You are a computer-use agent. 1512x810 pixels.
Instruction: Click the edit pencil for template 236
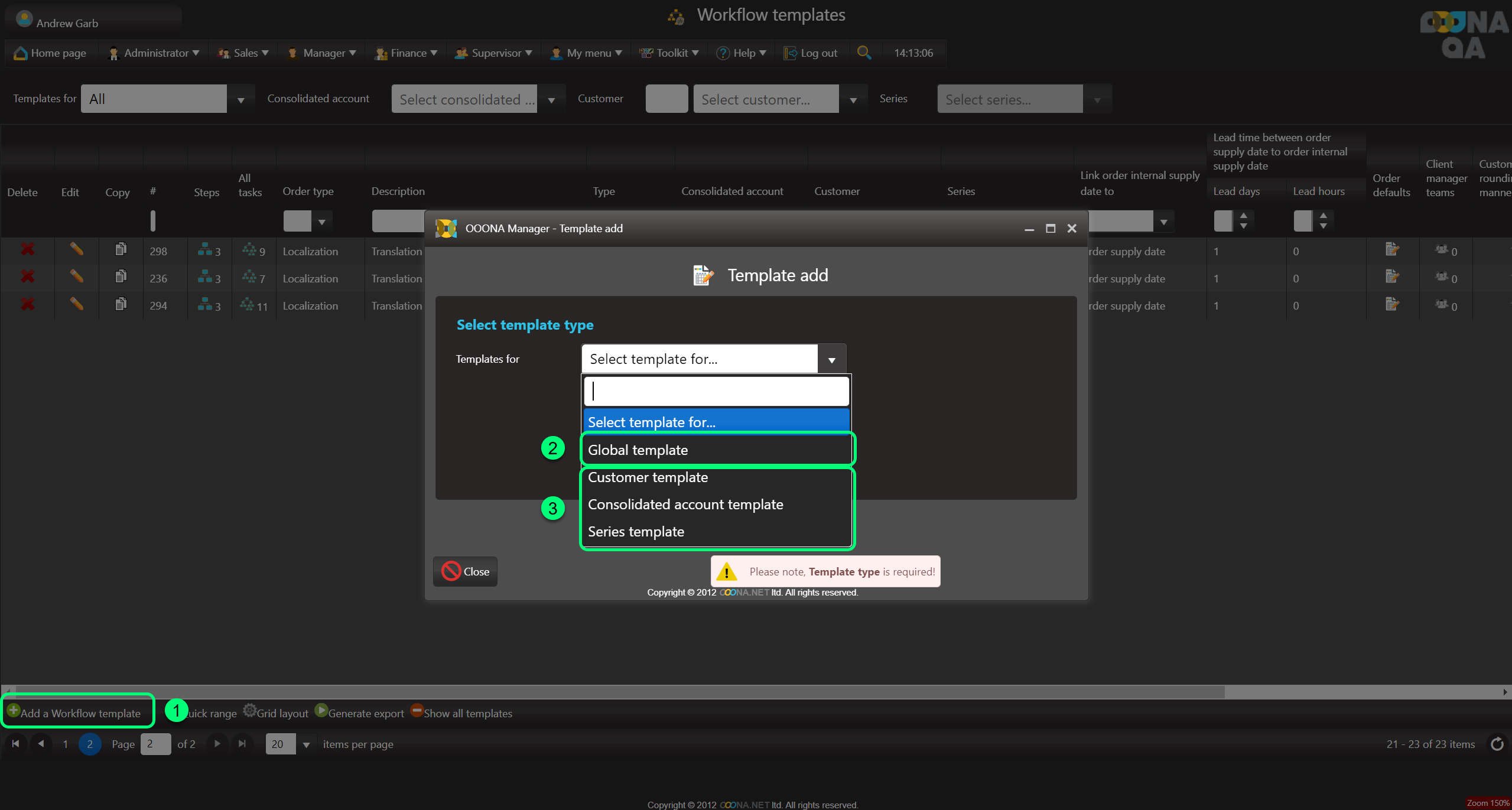(76, 276)
